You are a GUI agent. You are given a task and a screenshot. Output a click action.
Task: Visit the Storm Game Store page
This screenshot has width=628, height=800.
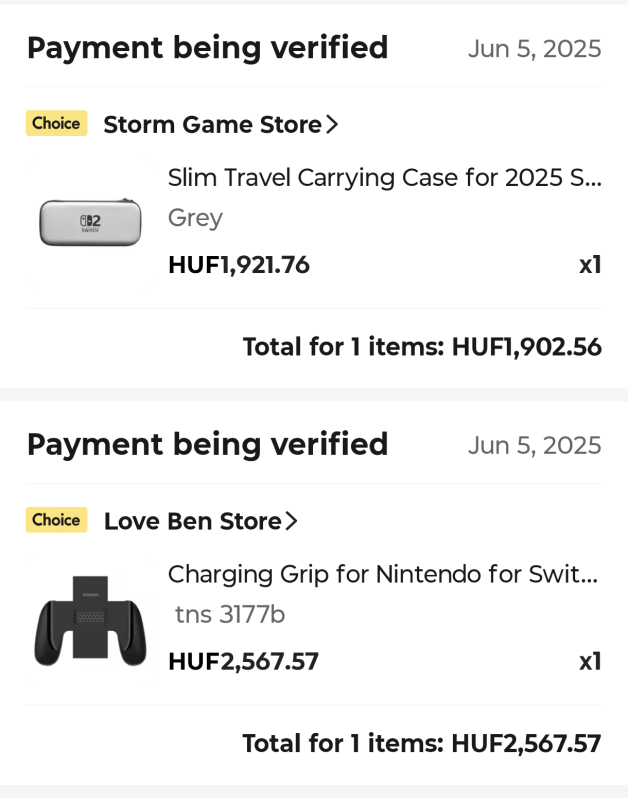[x=213, y=124]
